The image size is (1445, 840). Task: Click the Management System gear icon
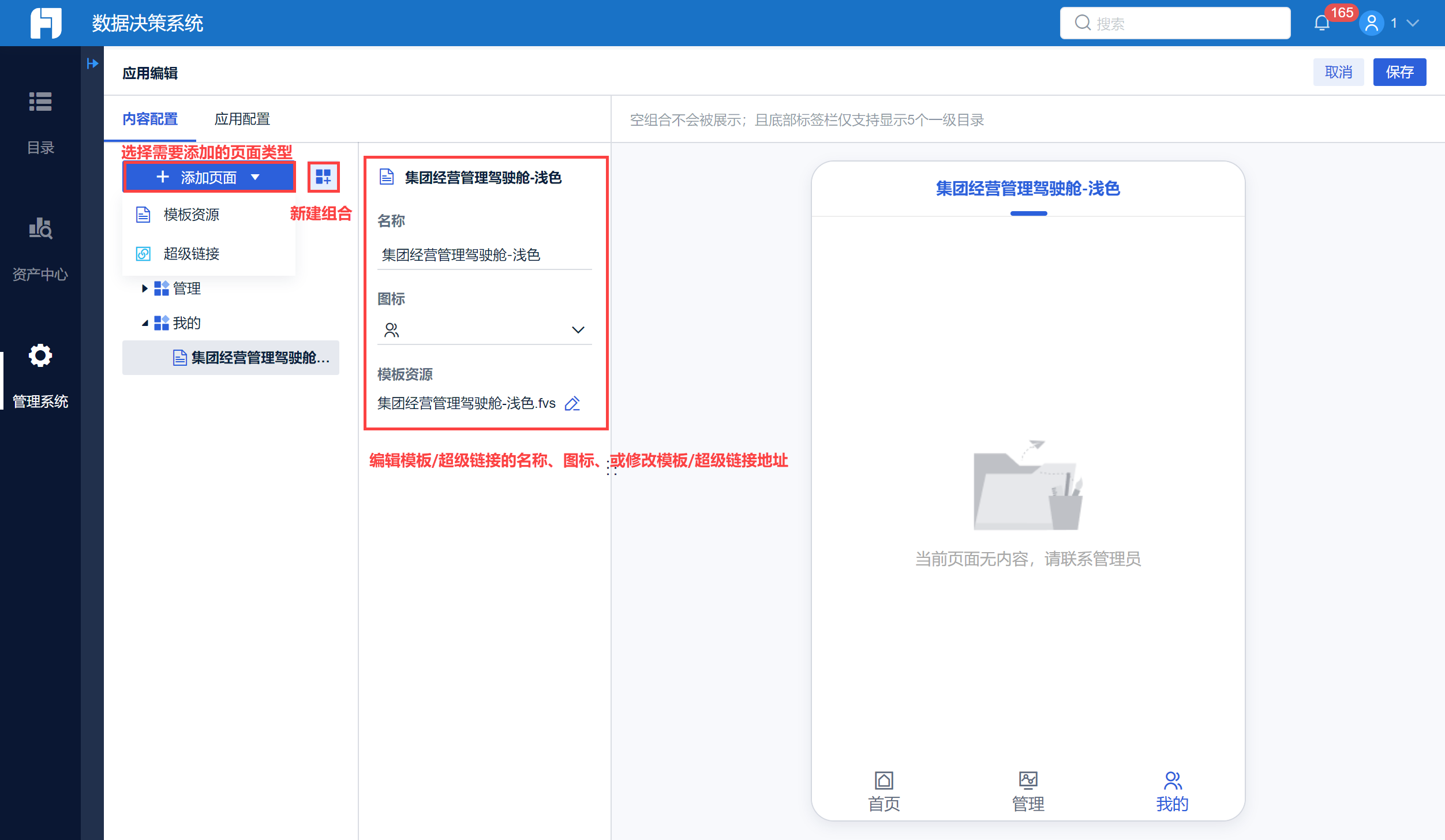[x=40, y=356]
